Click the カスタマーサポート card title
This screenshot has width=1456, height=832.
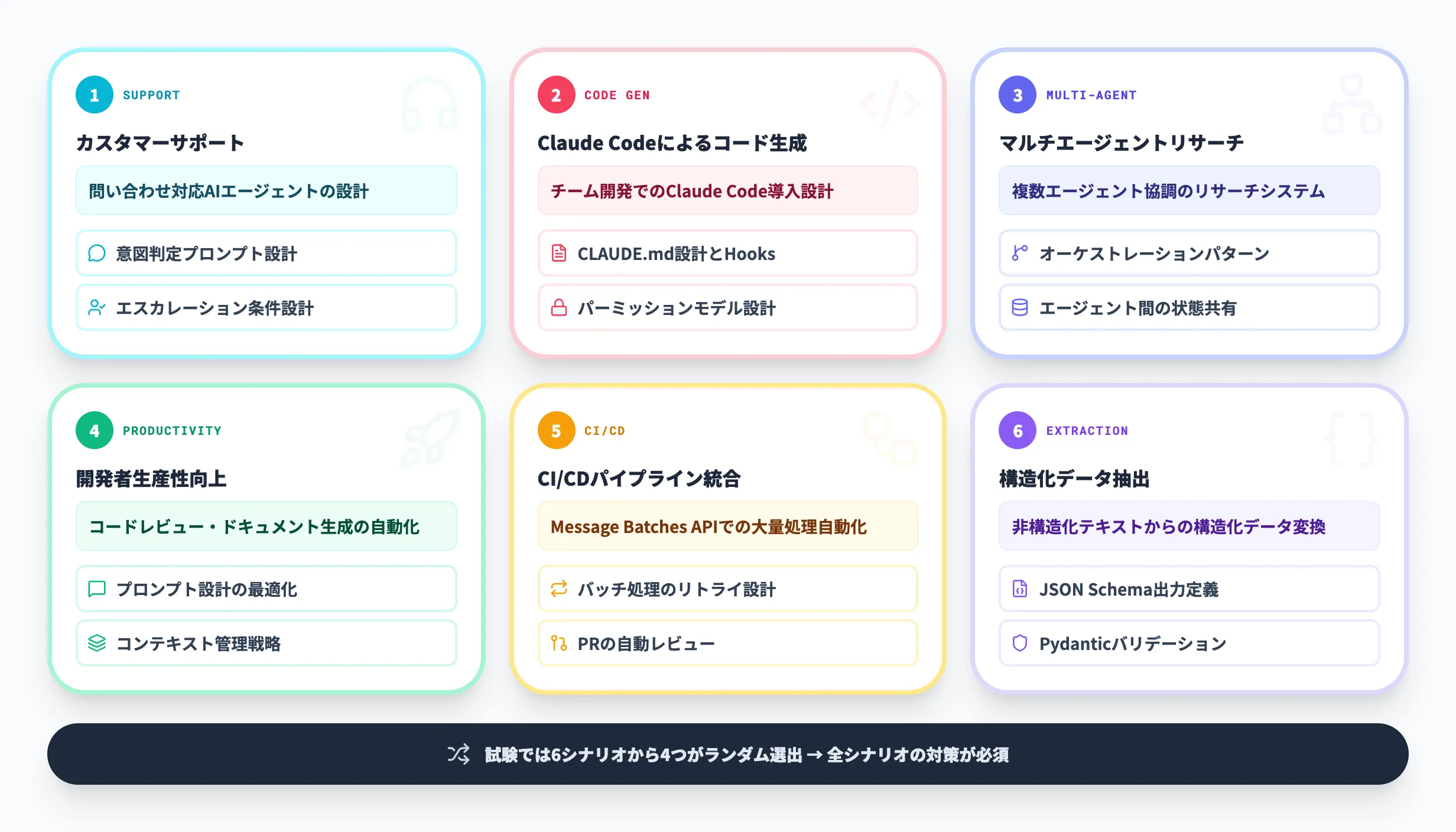coord(160,143)
